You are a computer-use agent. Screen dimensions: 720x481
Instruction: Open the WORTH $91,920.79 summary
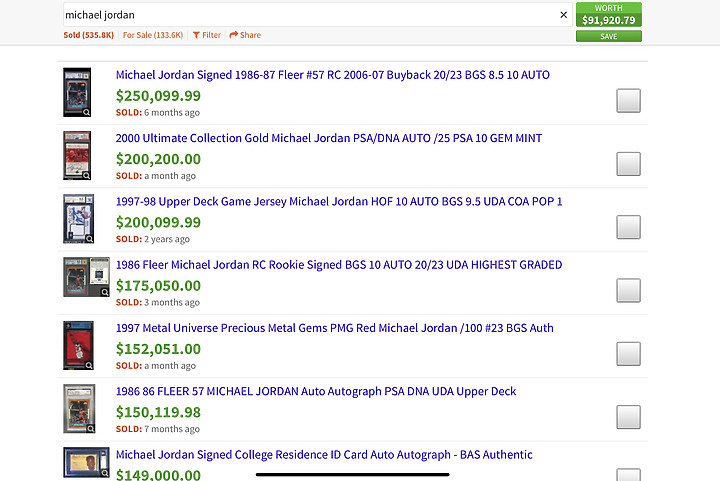[x=608, y=14]
